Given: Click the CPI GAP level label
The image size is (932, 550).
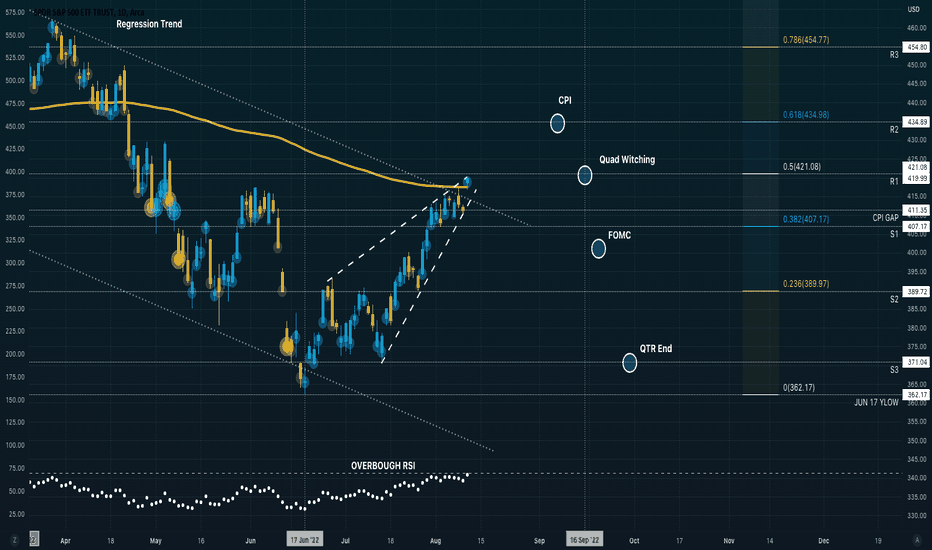Looking at the screenshot, I should [885, 218].
